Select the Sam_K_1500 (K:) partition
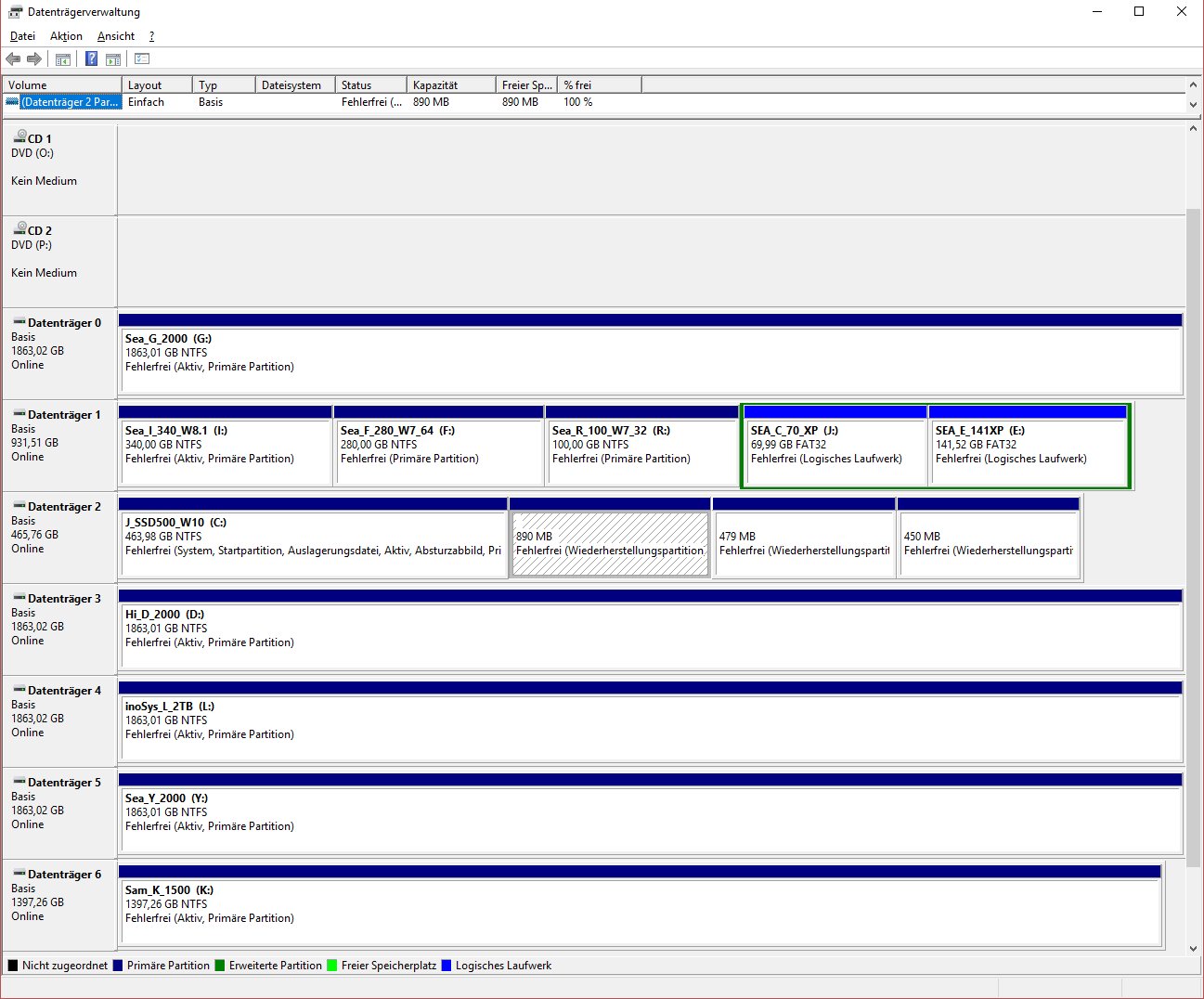 (641, 905)
